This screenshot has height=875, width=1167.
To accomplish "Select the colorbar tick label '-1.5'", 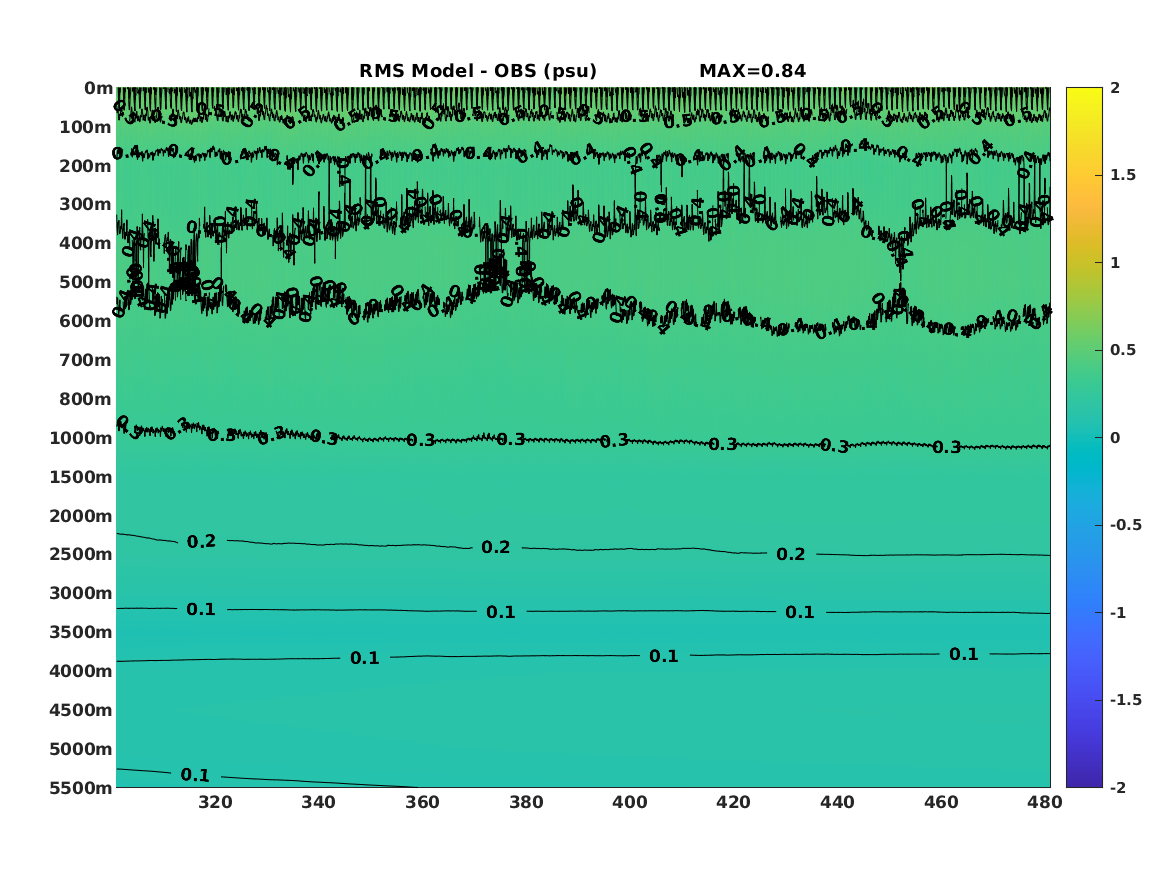I will click(1126, 699).
